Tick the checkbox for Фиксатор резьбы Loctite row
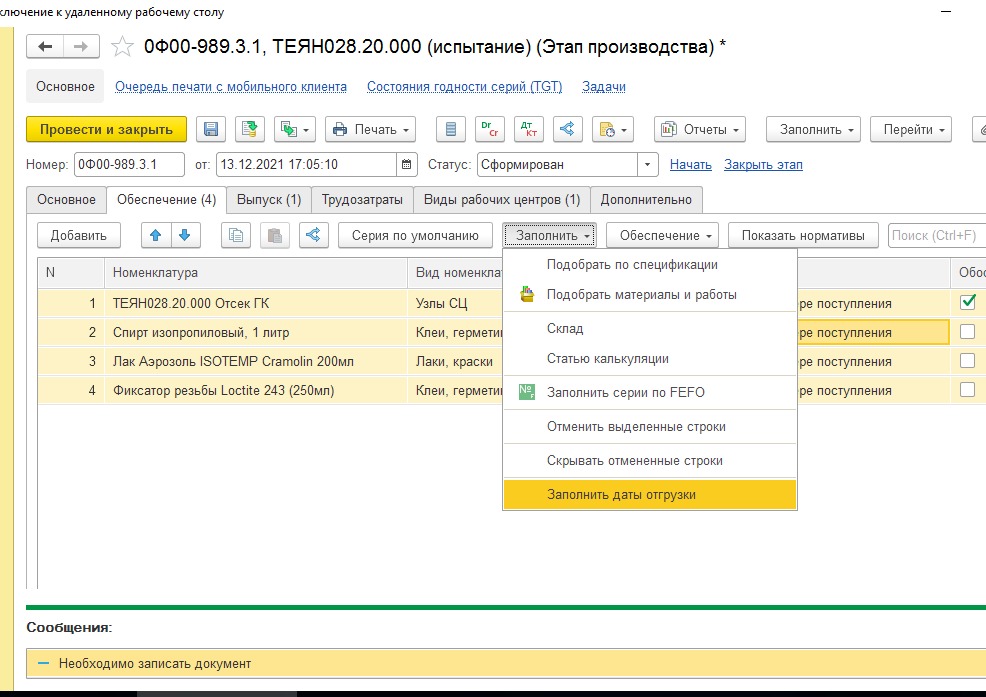Image resolution: width=986 pixels, height=697 pixels. pos(967,390)
